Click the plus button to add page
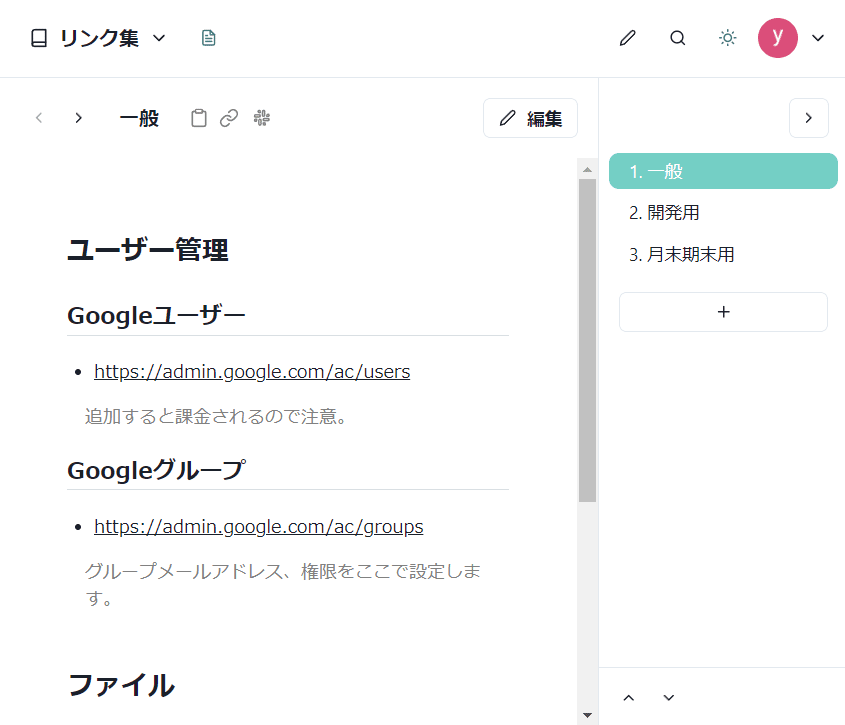 coord(723,312)
